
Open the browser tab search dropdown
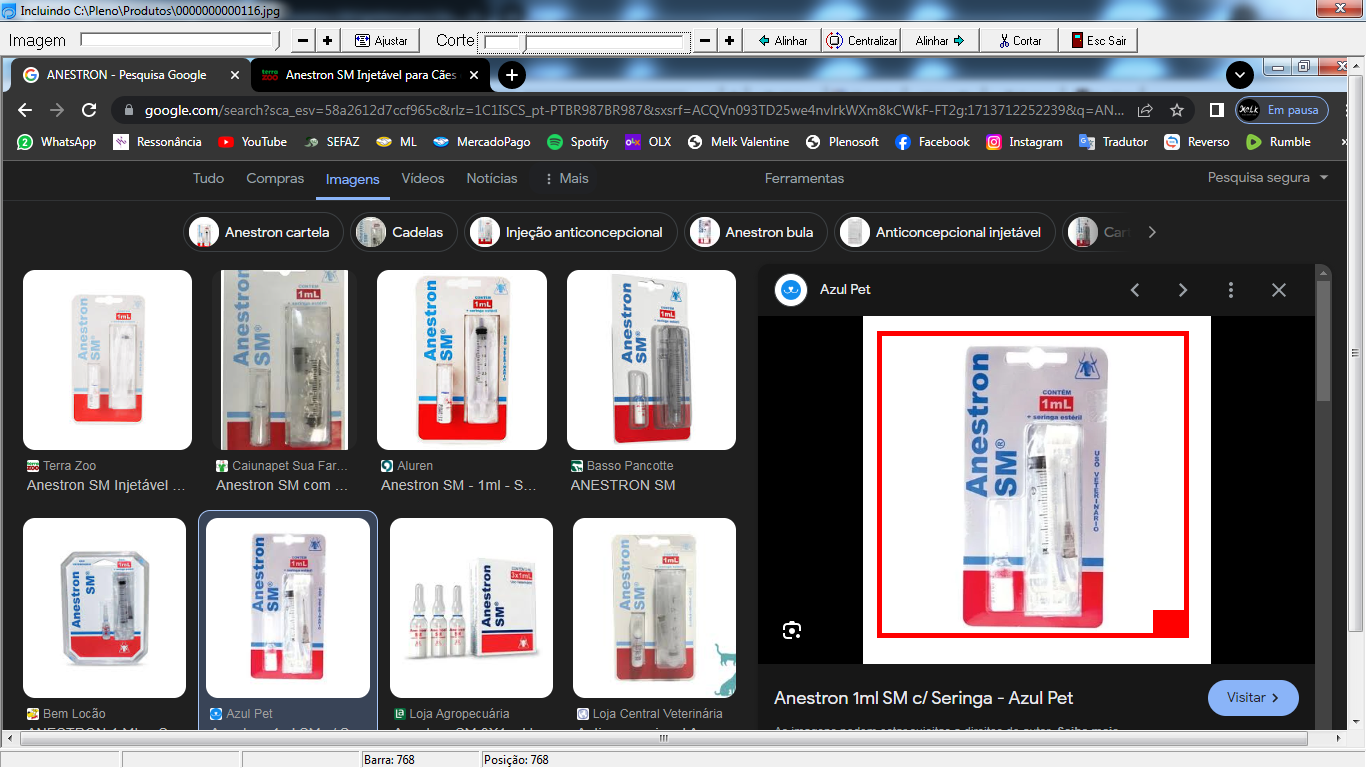pos(1240,75)
